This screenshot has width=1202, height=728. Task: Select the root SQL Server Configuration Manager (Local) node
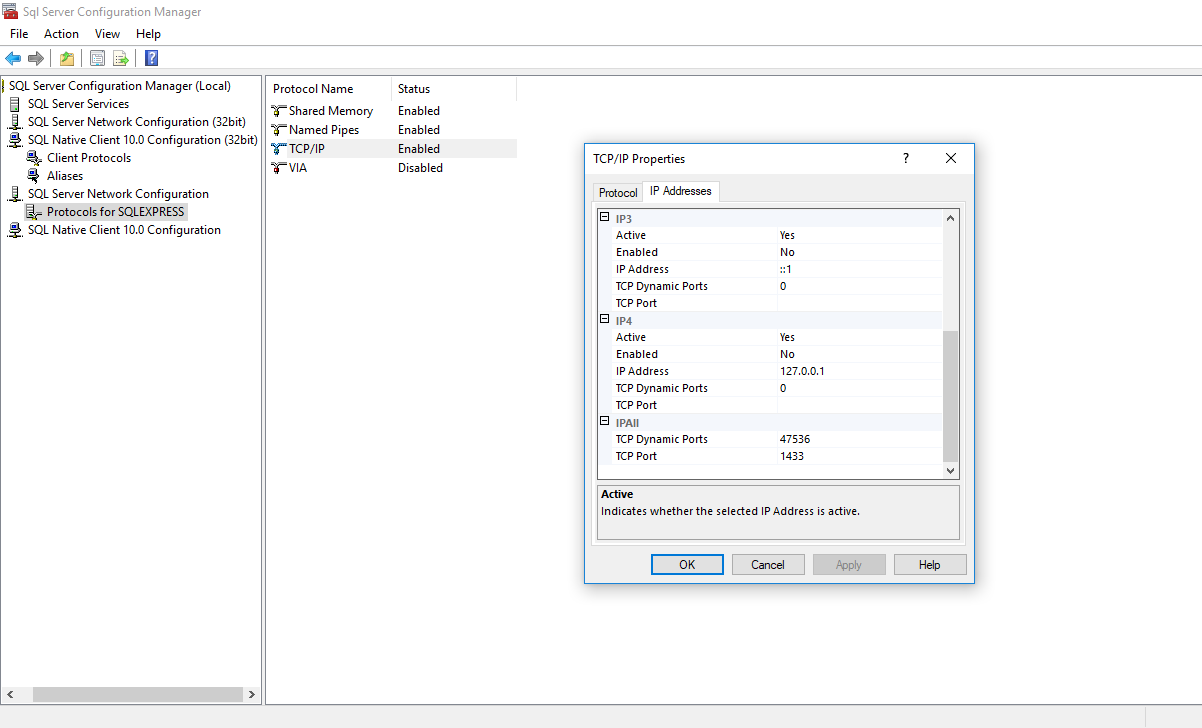(119, 86)
